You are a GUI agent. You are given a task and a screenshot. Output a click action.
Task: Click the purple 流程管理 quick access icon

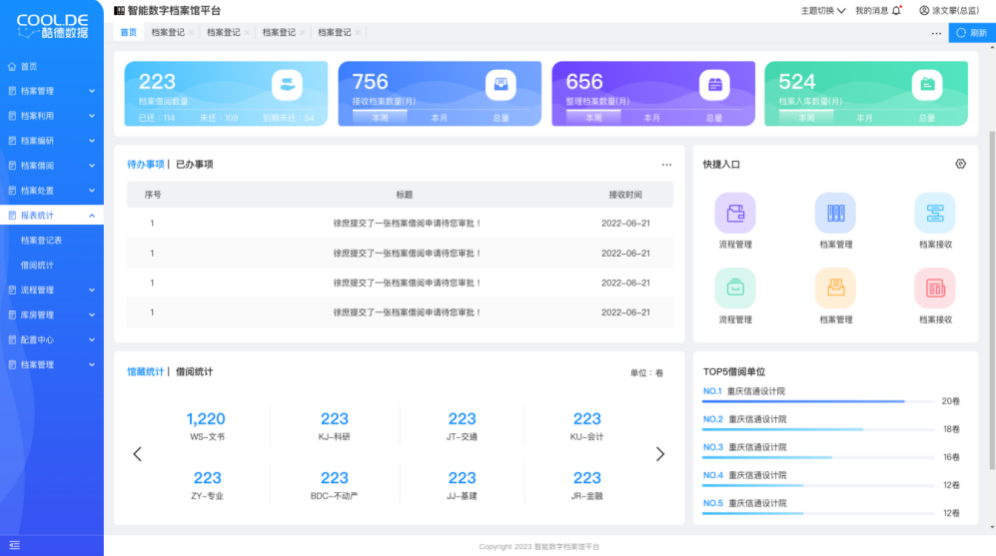[x=735, y=213]
